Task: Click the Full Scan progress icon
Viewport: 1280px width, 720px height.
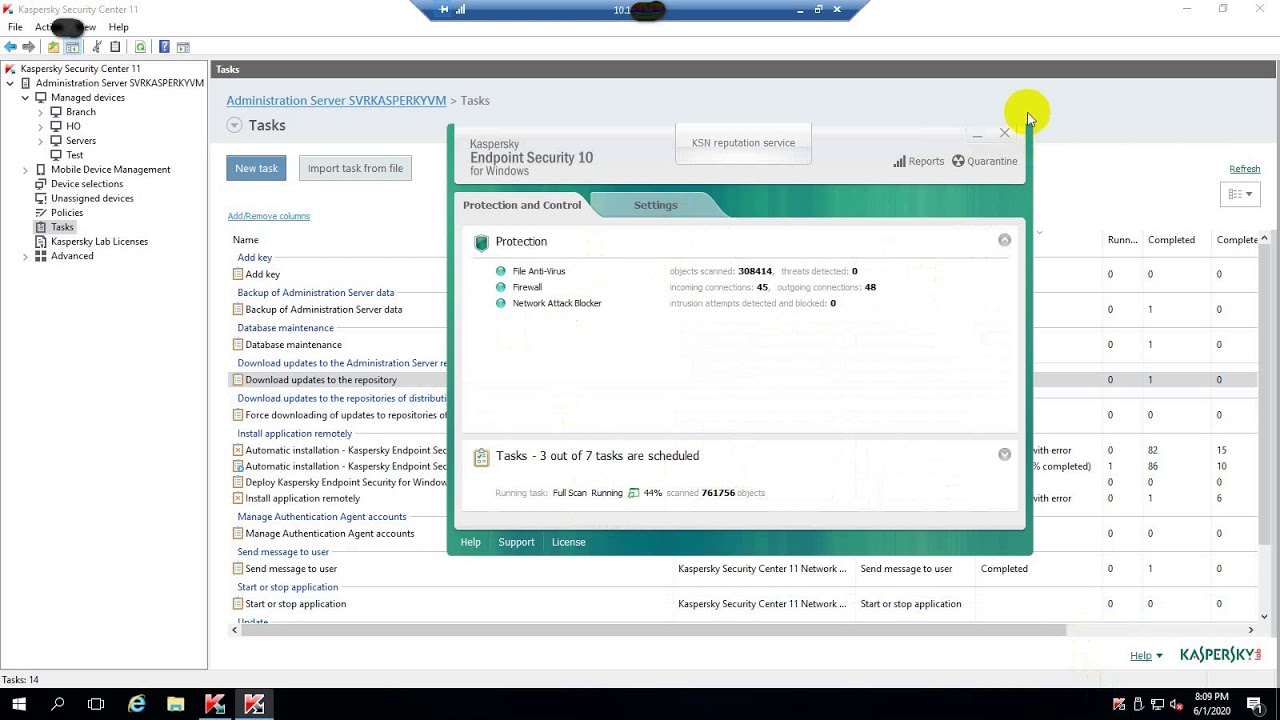Action: 633,493
